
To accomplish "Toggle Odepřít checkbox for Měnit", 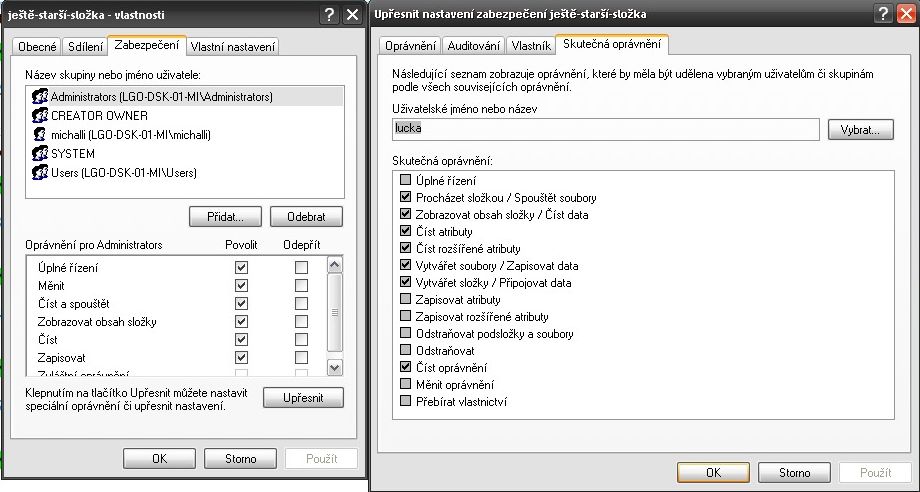I will click(x=302, y=286).
